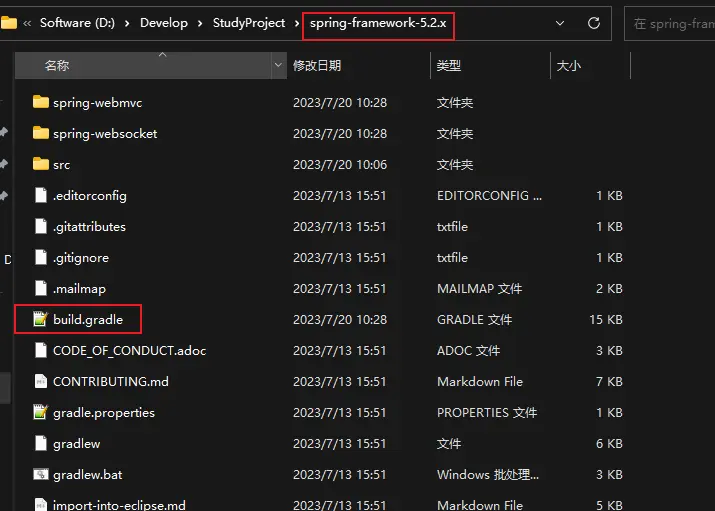Click the gradle.properties file icon

click(41, 412)
